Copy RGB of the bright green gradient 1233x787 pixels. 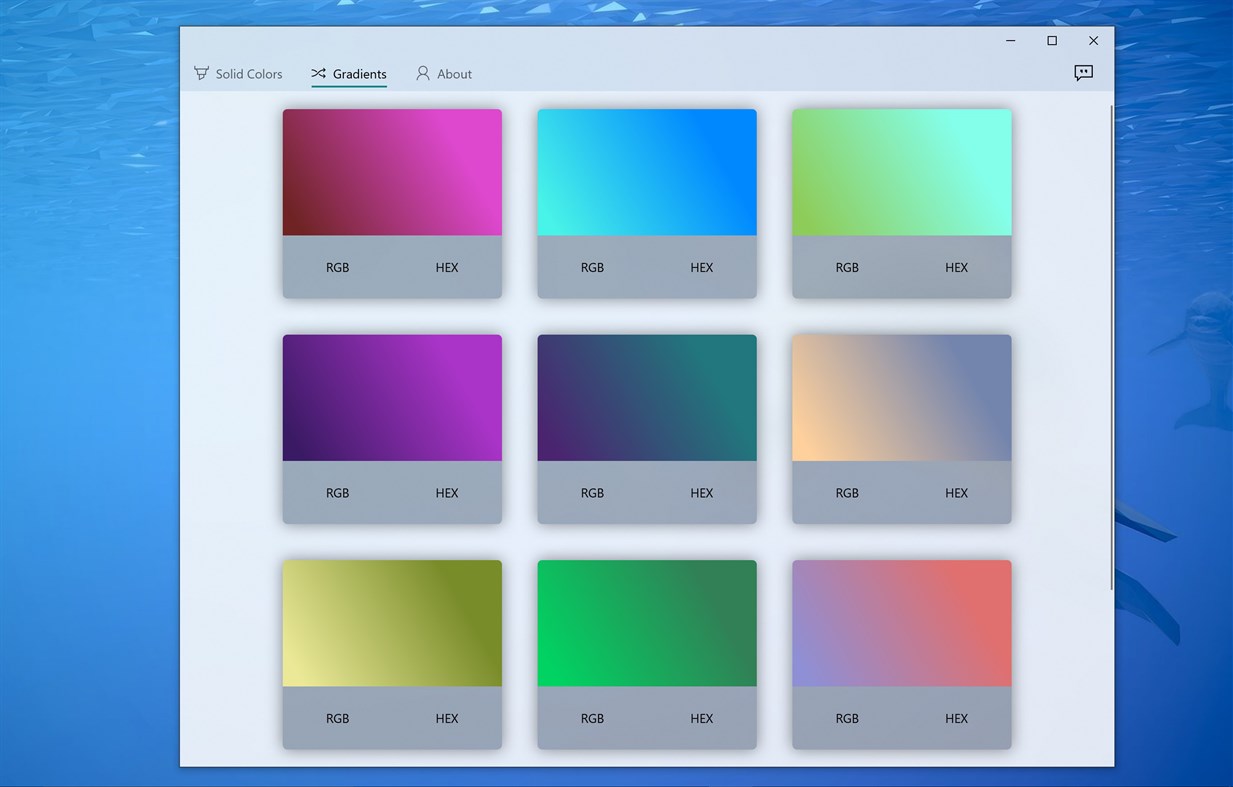(x=592, y=718)
